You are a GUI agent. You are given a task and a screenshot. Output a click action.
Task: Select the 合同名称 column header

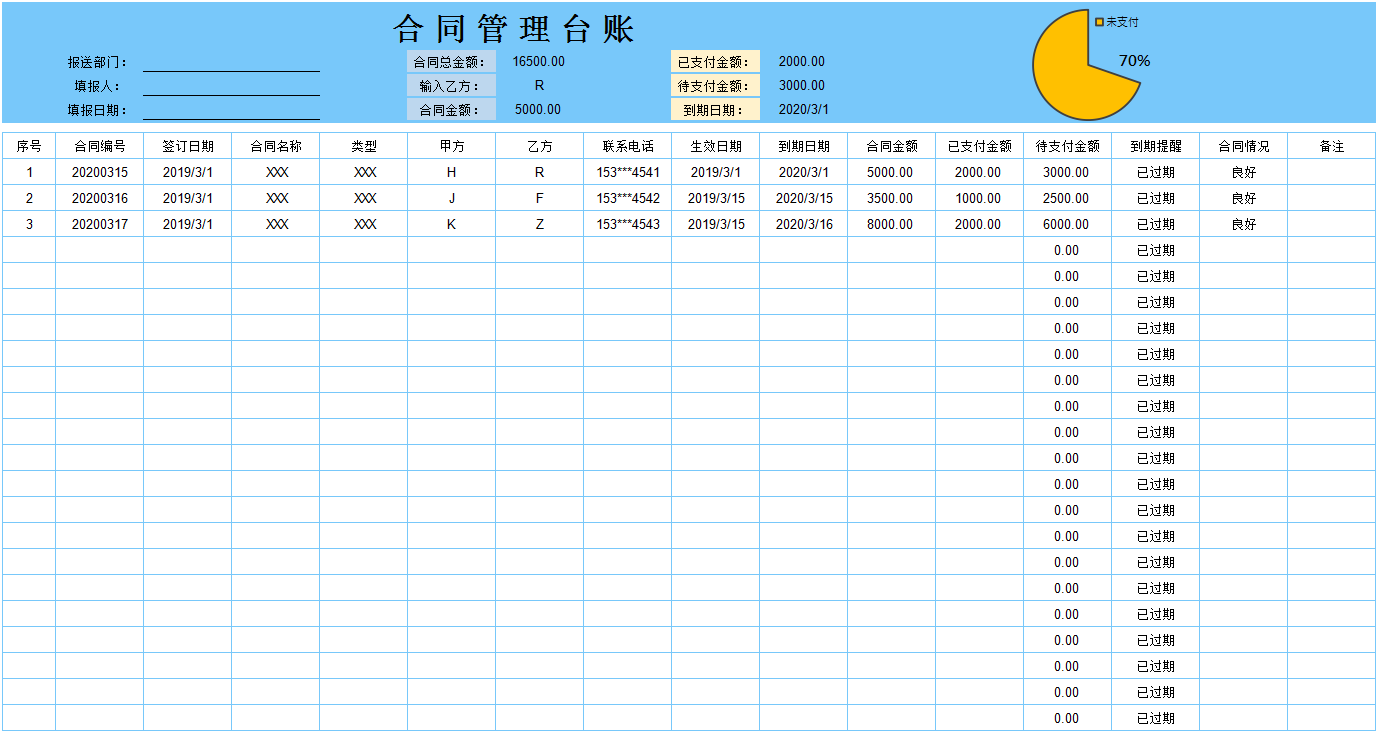(276, 146)
